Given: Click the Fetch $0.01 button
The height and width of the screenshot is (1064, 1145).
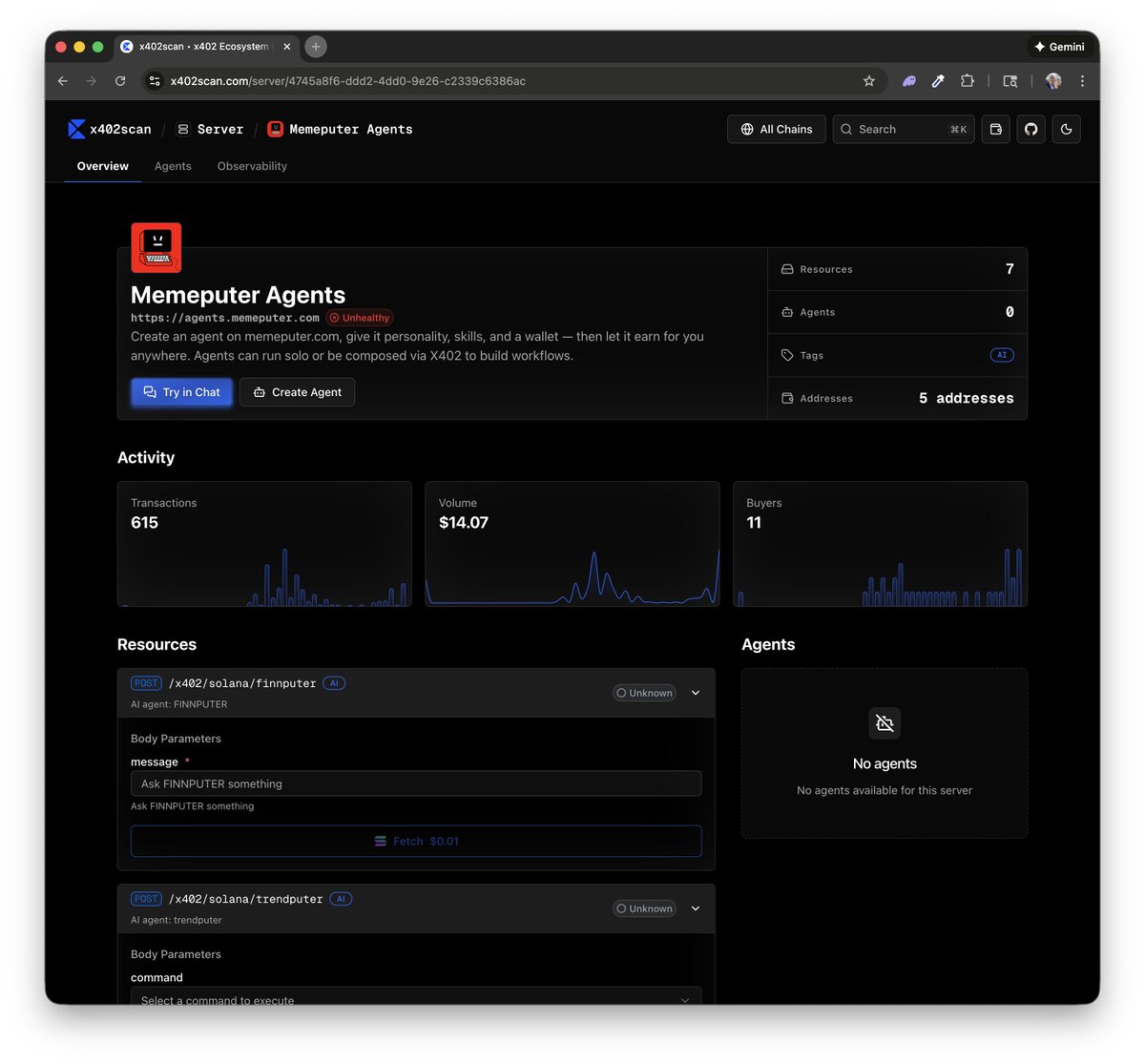Looking at the screenshot, I should coord(416,841).
